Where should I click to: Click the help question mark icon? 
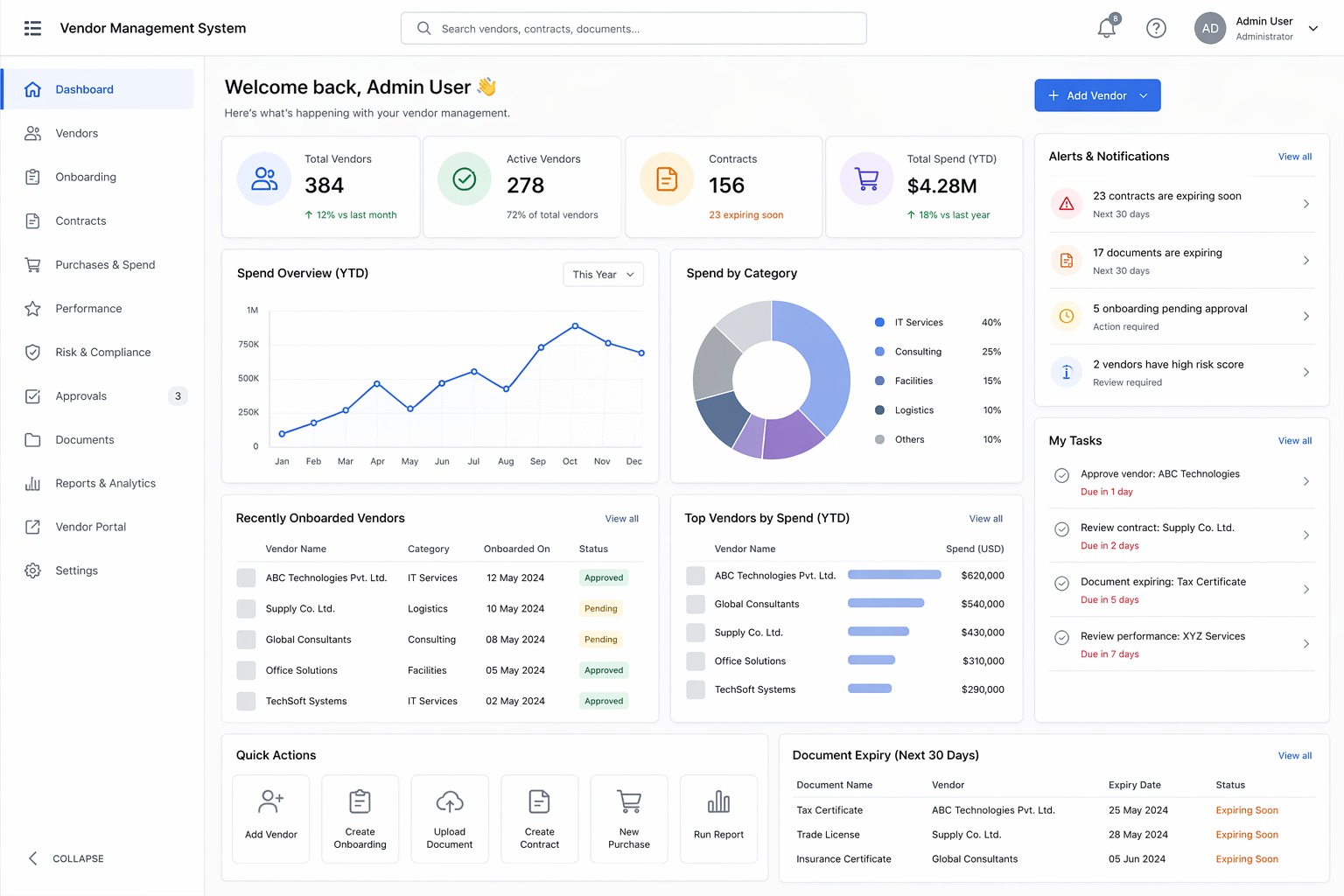[1156, 28]
